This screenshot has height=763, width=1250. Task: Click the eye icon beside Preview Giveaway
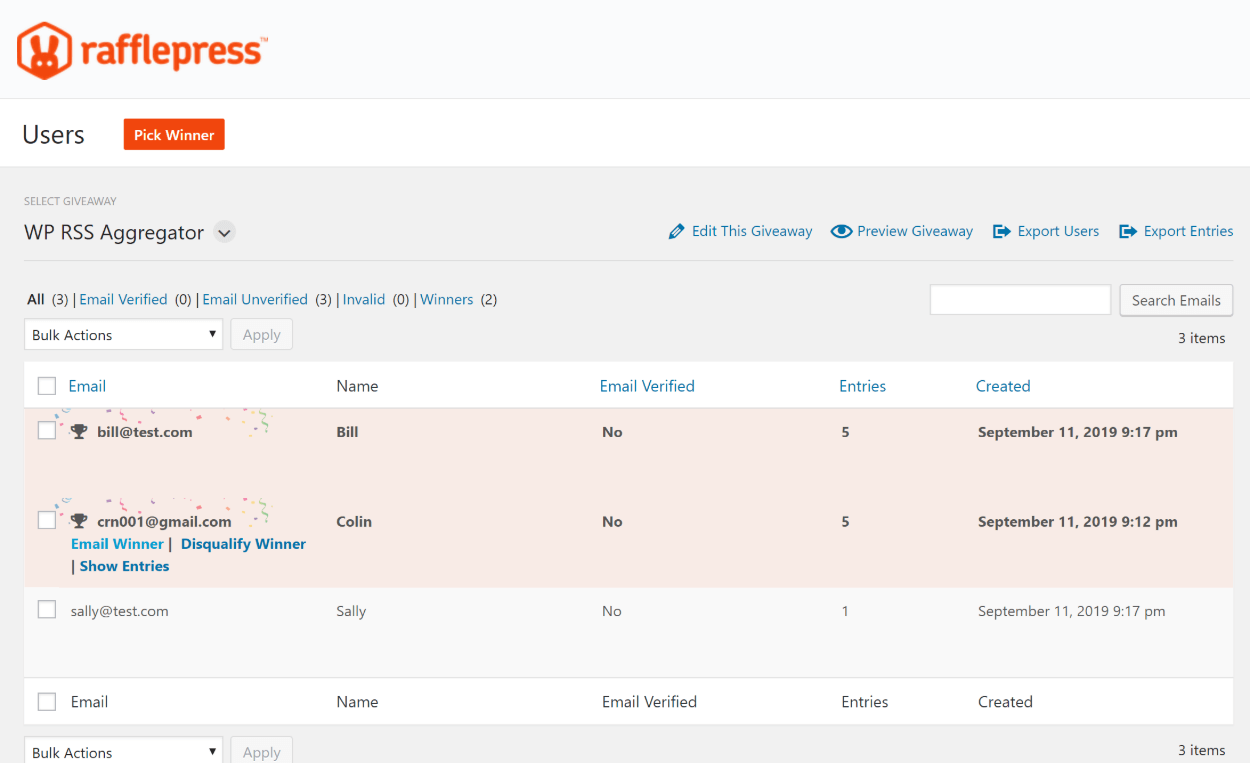coord(841,231)
